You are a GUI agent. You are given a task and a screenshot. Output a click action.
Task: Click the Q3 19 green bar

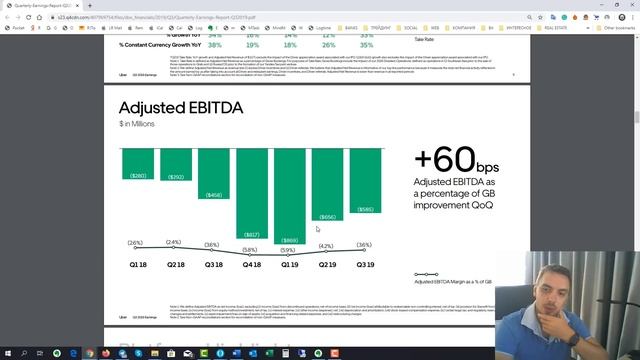[365, 180]
